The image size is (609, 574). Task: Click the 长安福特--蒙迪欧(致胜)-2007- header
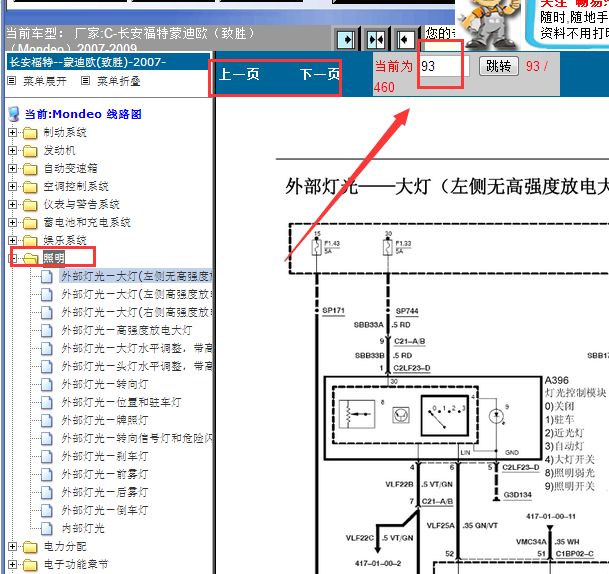(108, 62)
